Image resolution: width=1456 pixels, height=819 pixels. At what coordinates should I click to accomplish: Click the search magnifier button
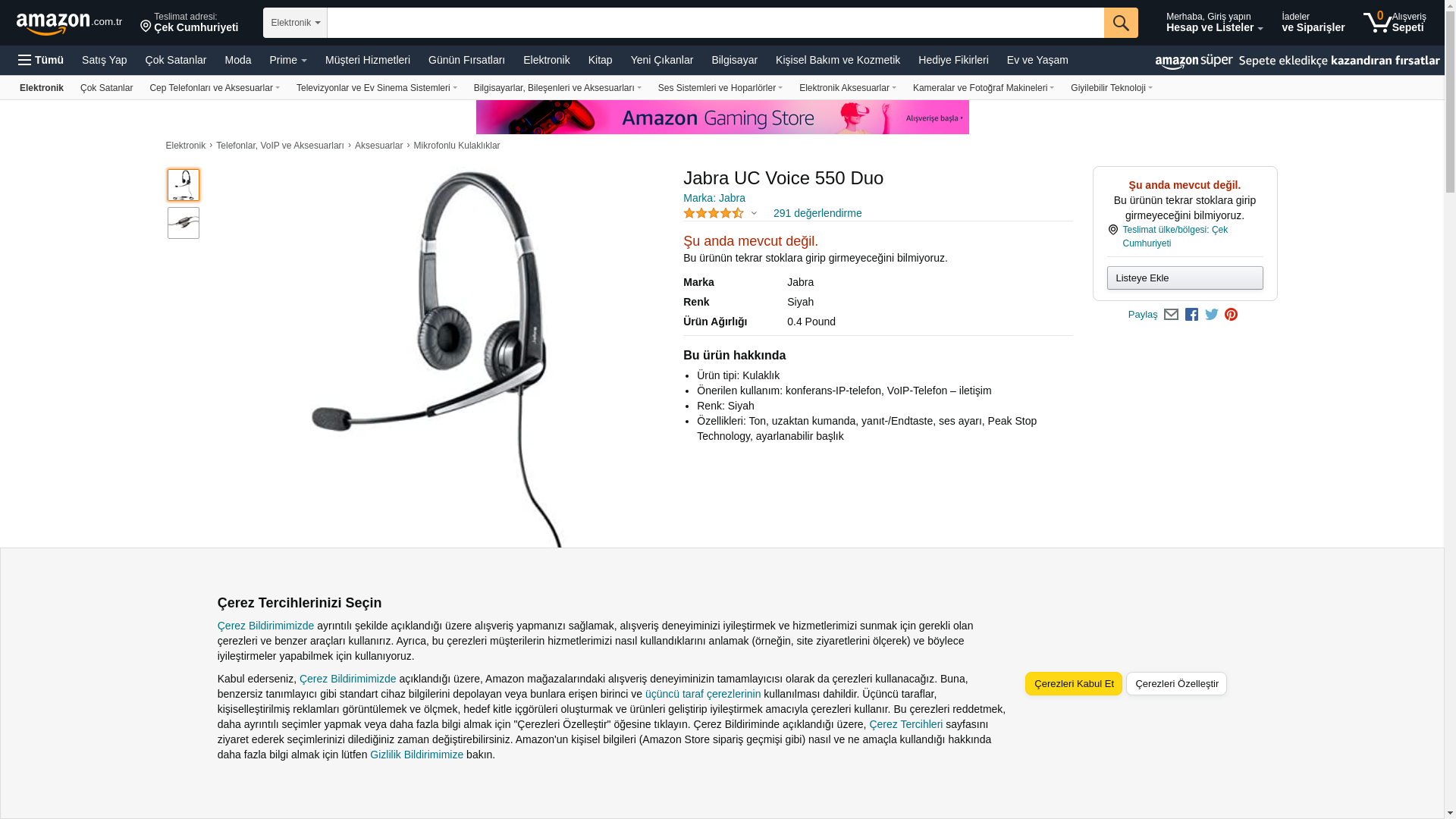click(x=1121, y=23)
